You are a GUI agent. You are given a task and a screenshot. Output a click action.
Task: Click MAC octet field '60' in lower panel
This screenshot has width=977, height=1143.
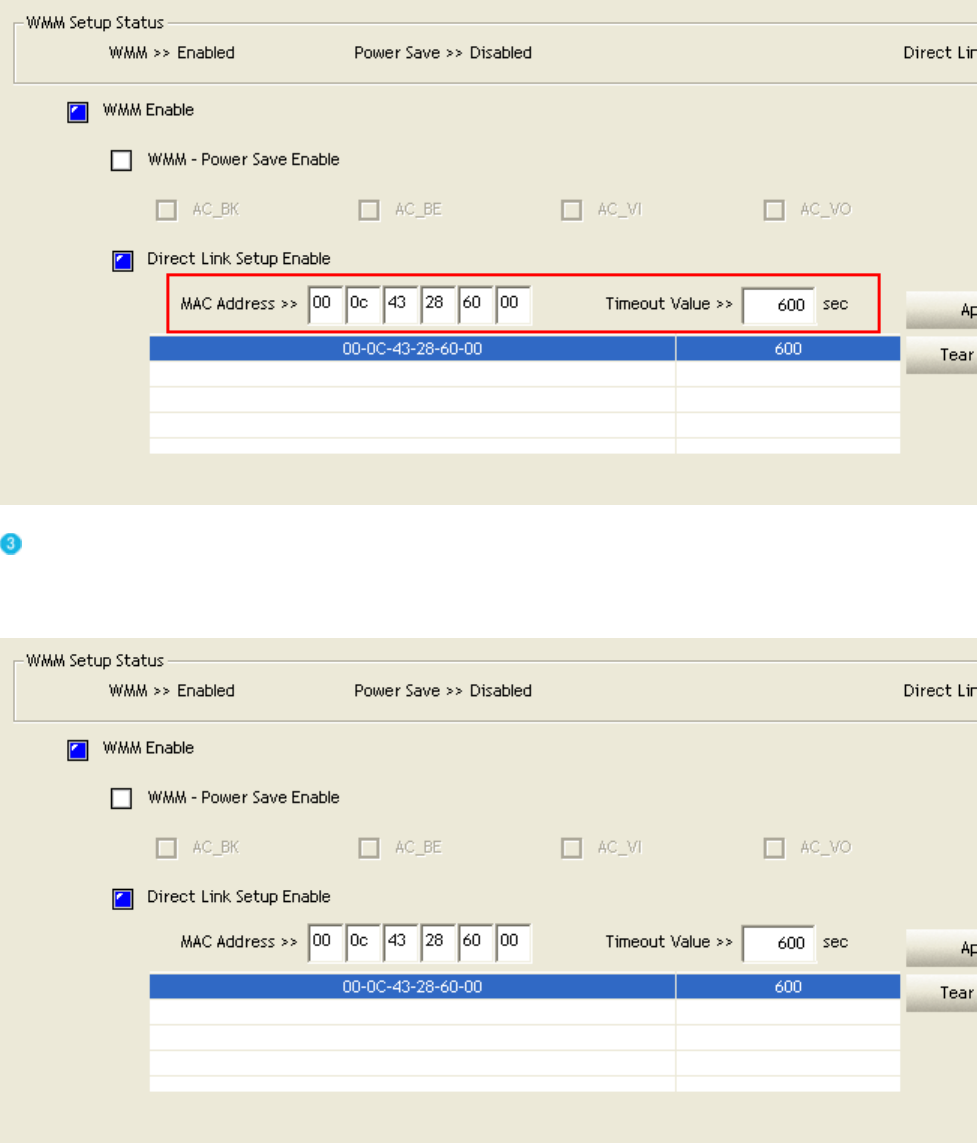click(475, 943)
